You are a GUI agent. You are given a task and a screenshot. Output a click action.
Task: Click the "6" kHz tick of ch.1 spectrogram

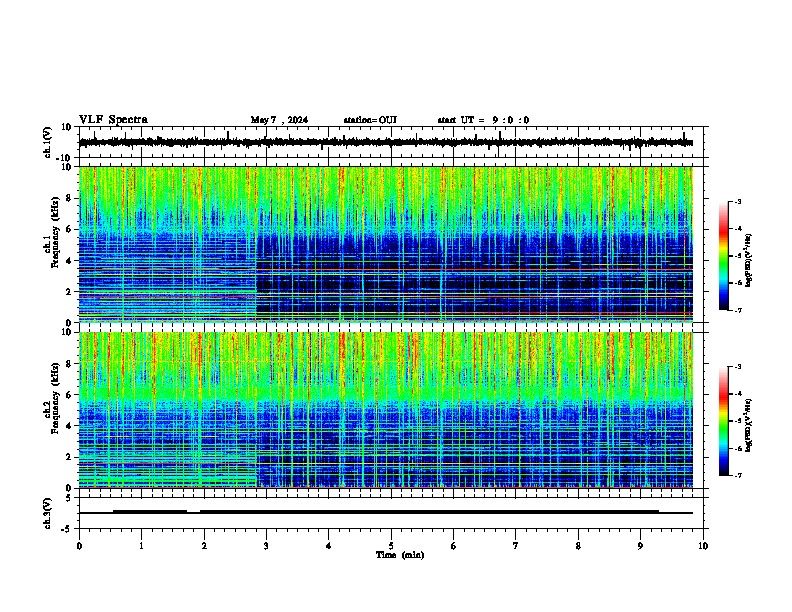point(69,230)
